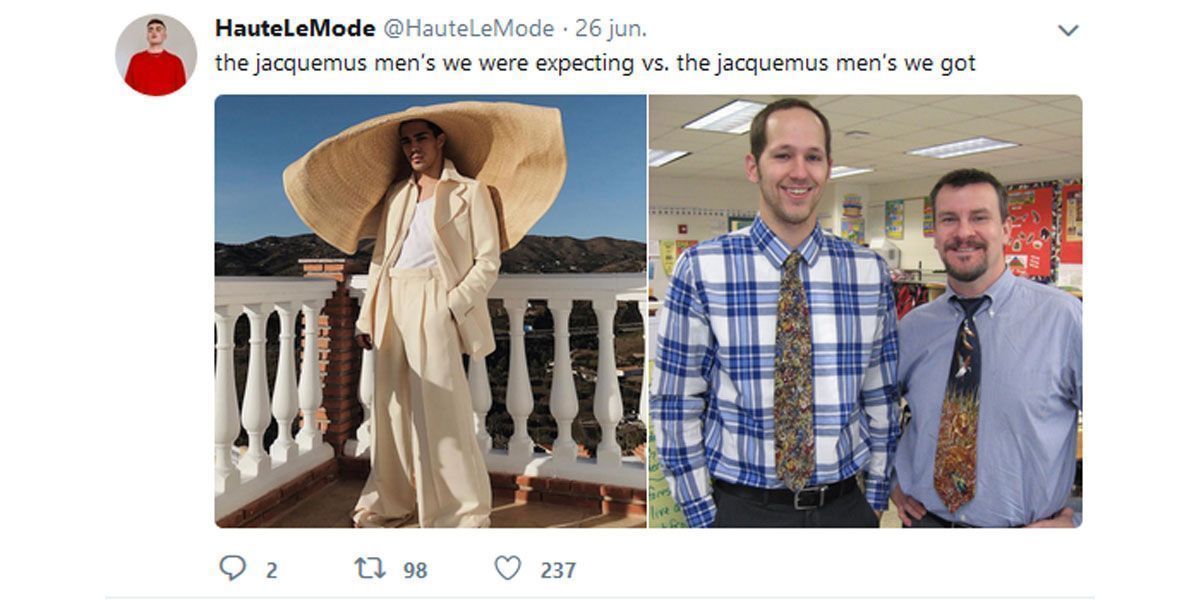
Task: Click the retweet count 98
Action: (415, 570)
